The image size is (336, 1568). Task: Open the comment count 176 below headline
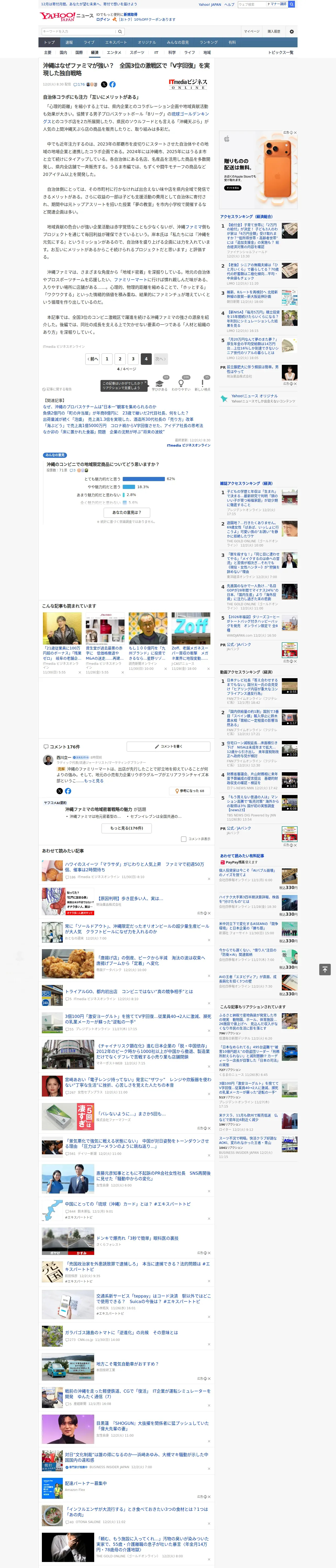[79, 85]
